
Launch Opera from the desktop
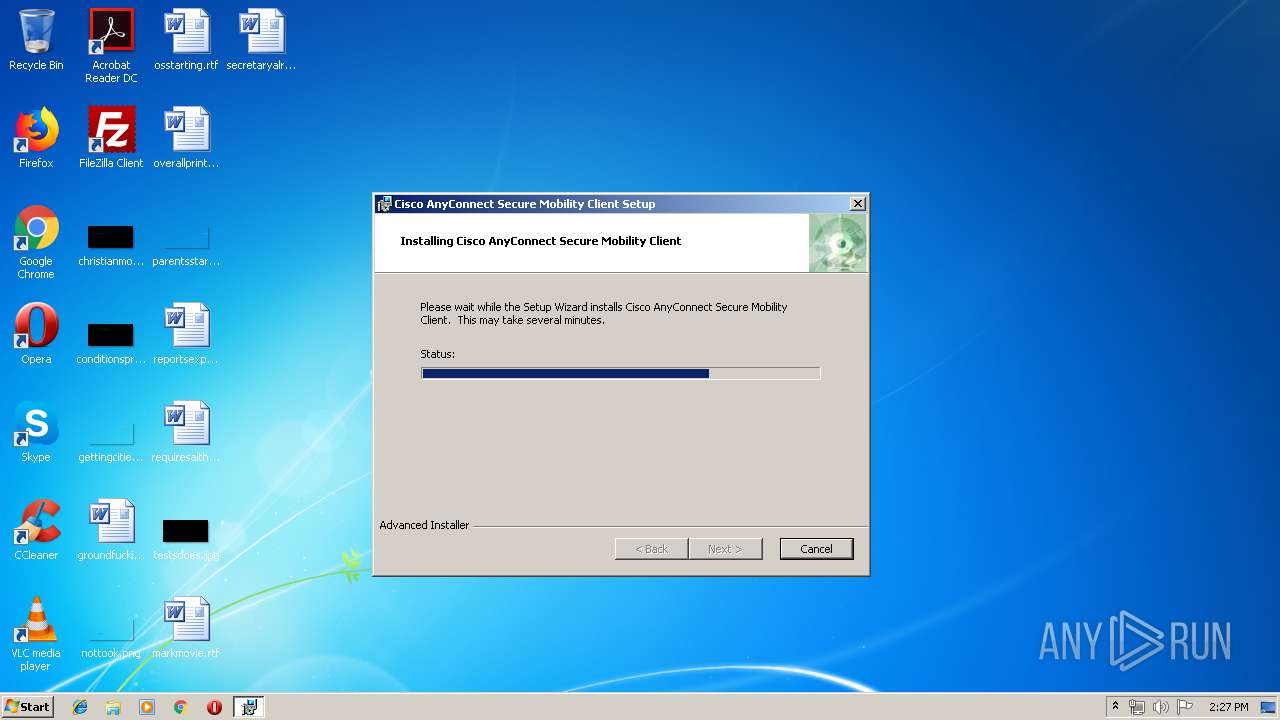click(x=36, y=334)
